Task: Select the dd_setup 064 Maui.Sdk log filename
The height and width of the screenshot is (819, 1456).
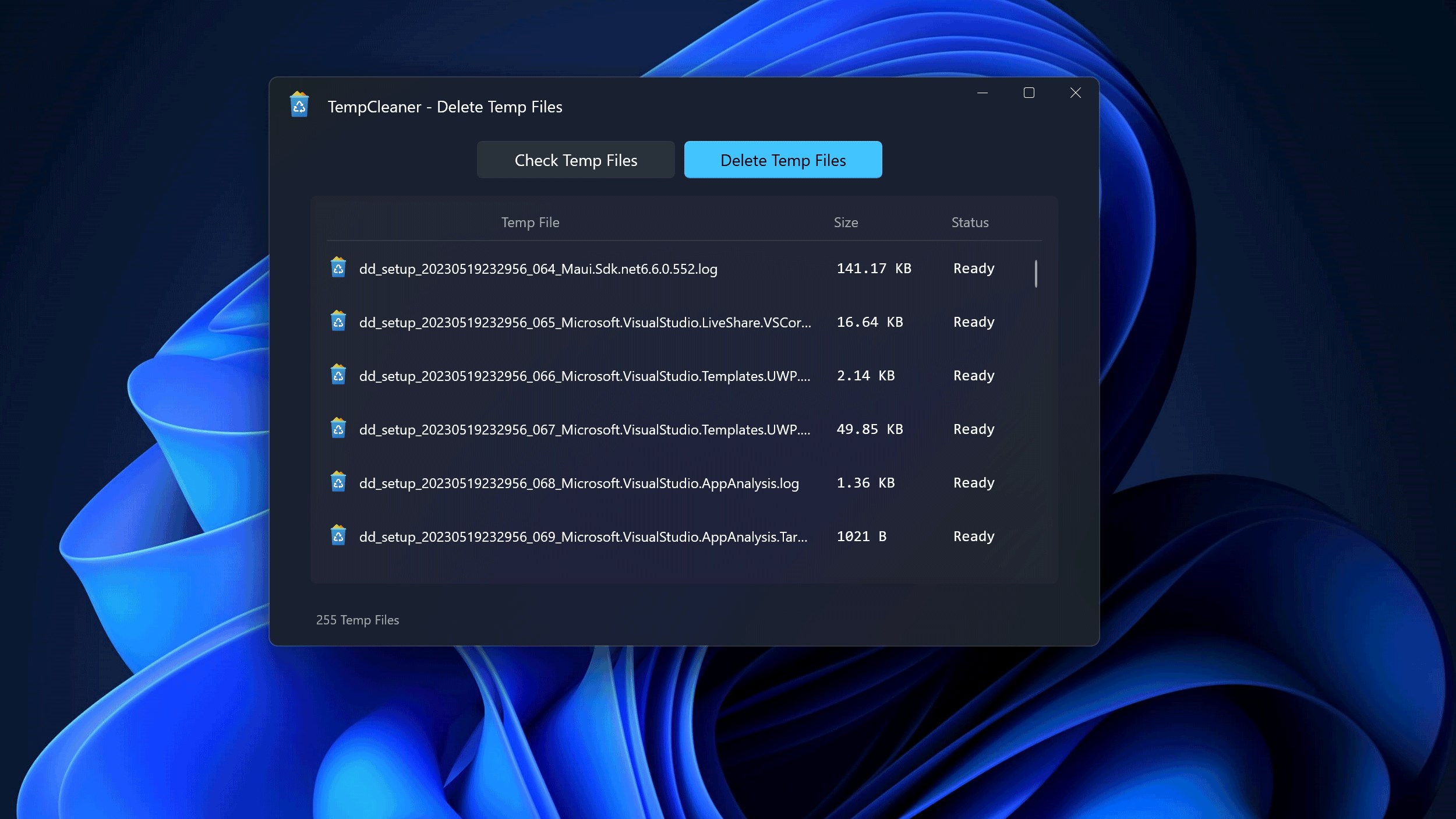Action: 538,269
